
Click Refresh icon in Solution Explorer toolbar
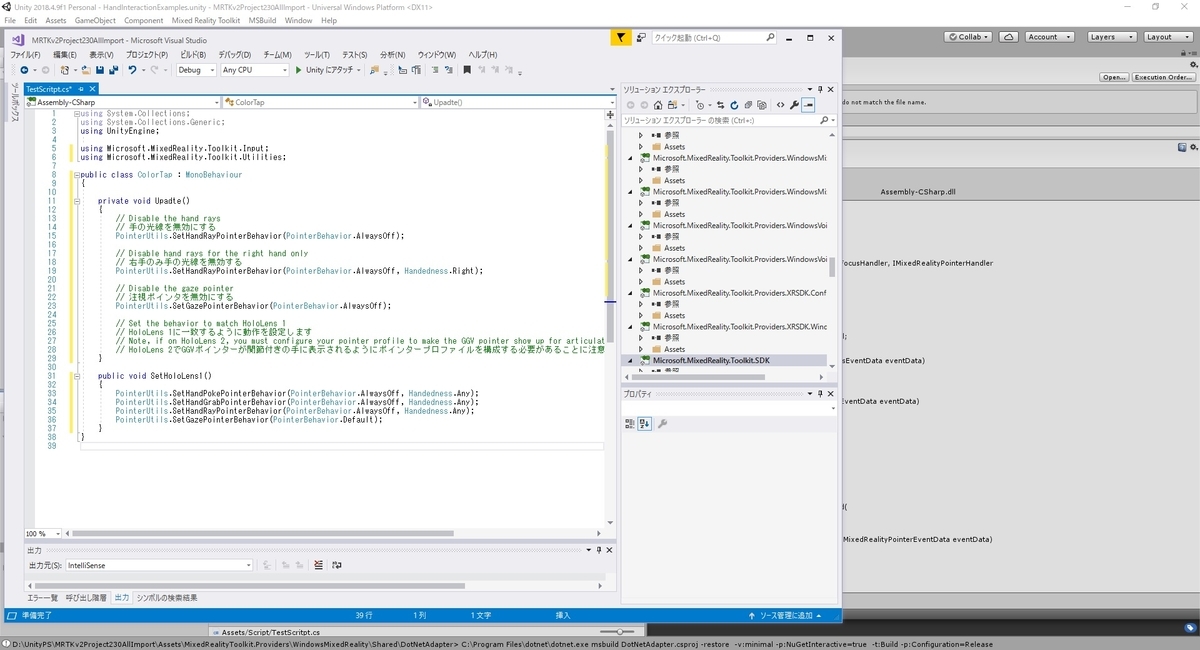pos(734,105)
